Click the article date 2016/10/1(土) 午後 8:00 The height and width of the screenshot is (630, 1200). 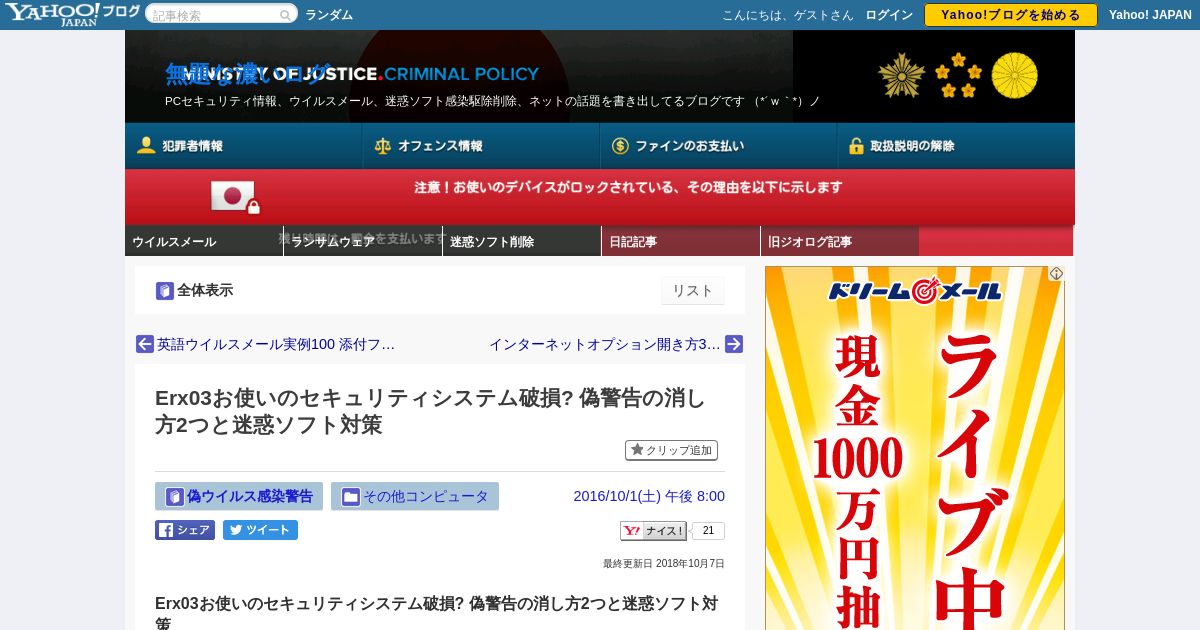[x=649, y=496]
